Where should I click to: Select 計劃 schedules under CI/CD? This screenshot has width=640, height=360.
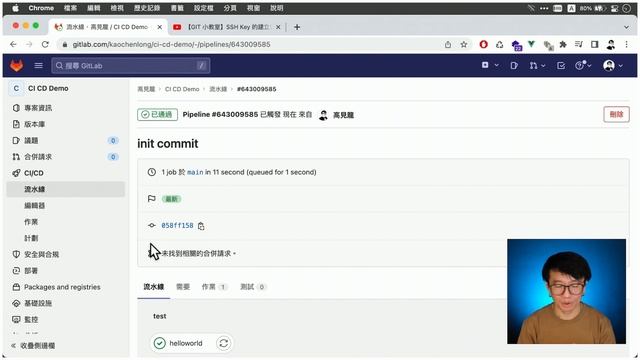tap(31, 238)
